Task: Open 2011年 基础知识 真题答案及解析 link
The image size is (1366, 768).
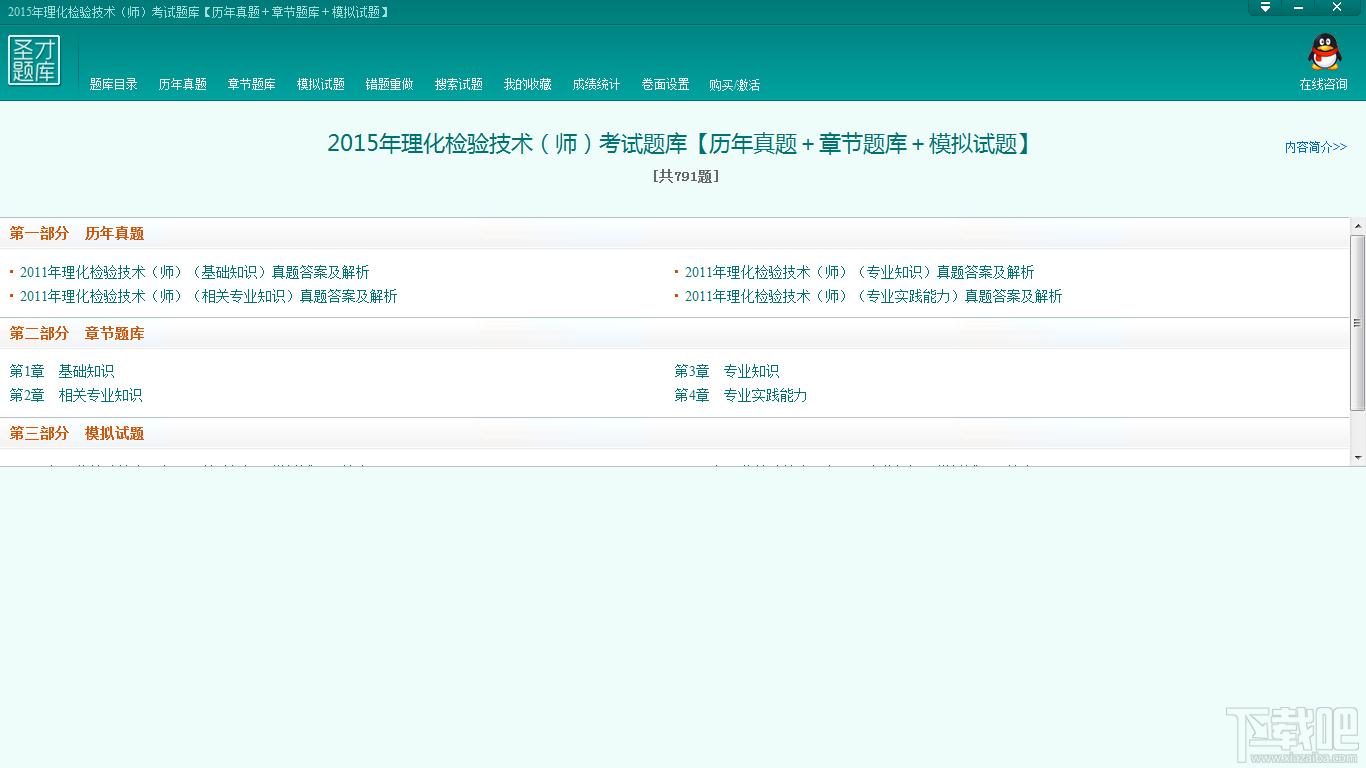Action: tap(194, 272)
